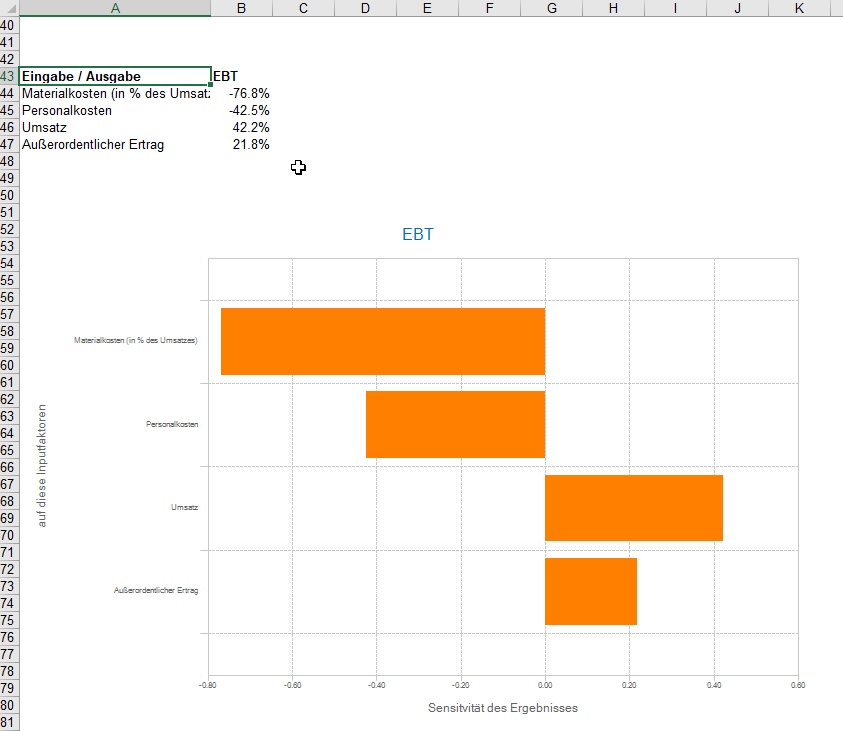Click the column E header
Screen dimensions: 843x731
[x=427, y=8]
